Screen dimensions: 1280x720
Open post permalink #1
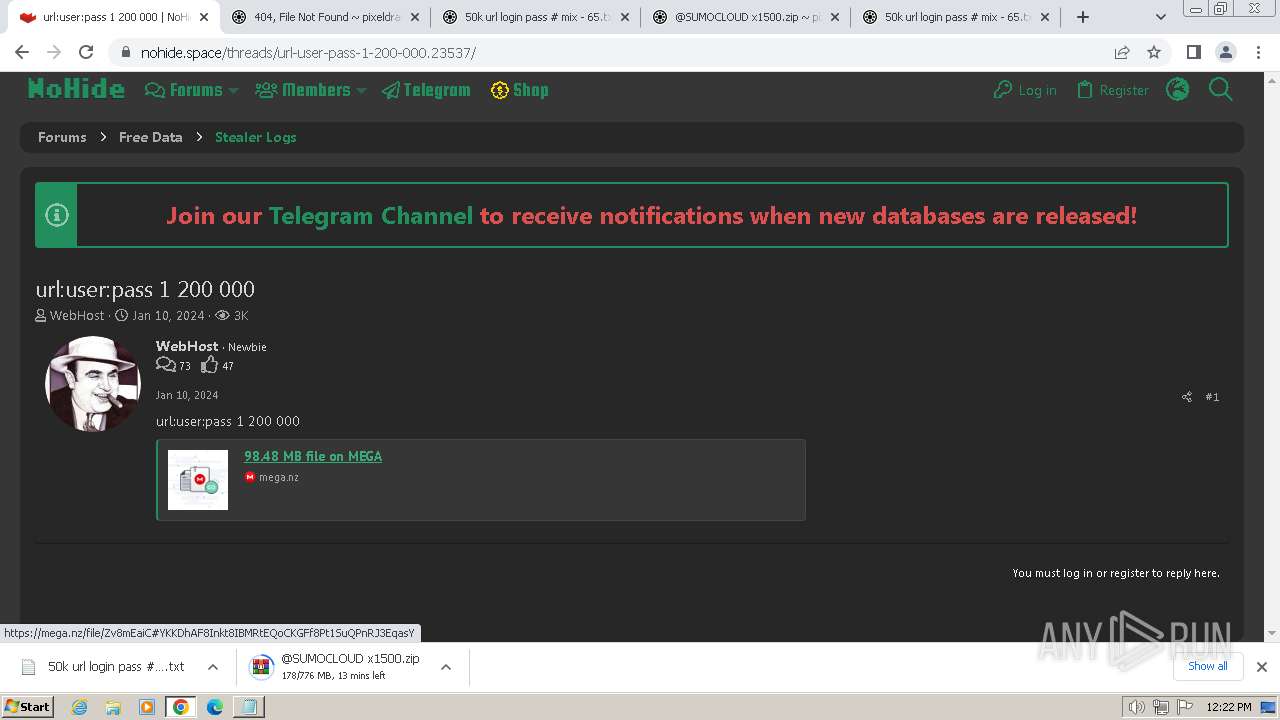click(1212, 397)
